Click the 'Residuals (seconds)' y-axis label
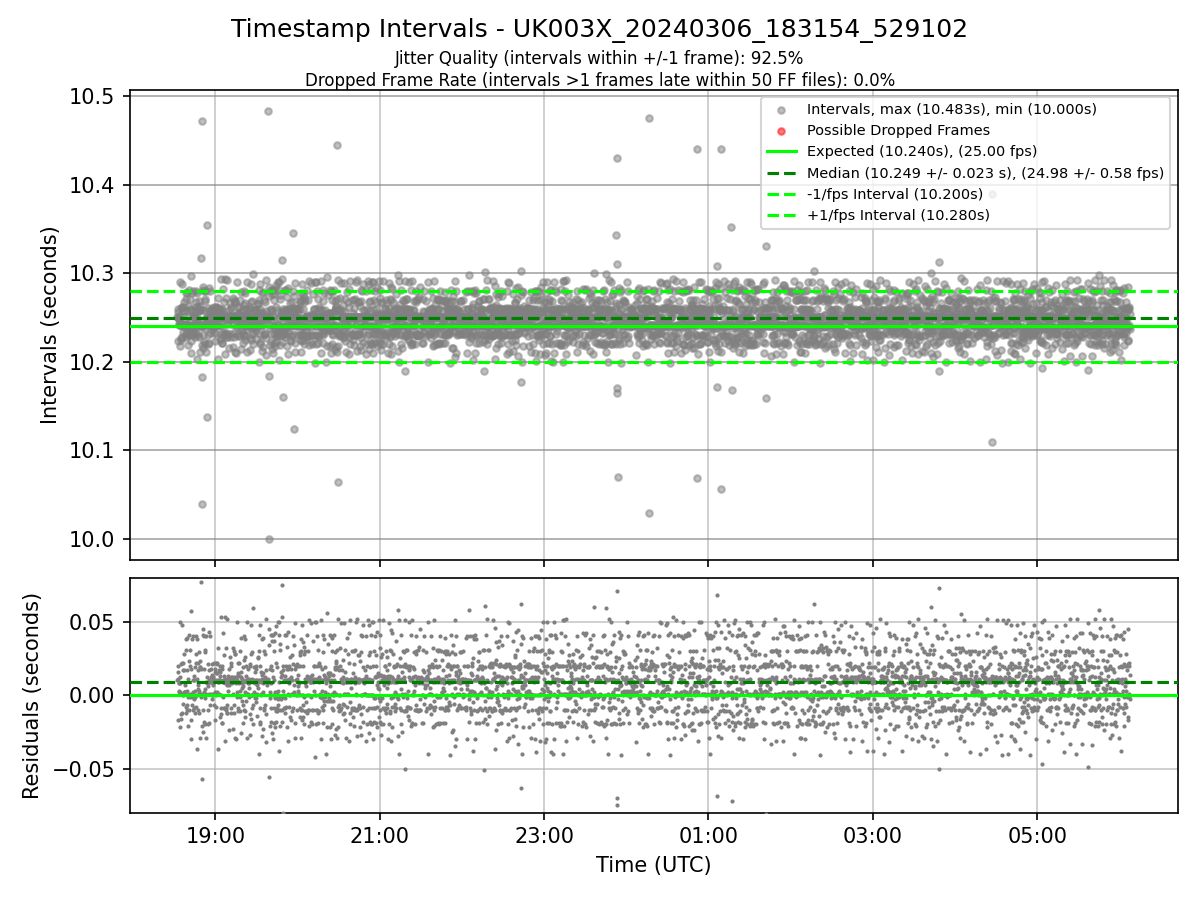This screenshot has width=1200, height=900. tap(31, 696)
